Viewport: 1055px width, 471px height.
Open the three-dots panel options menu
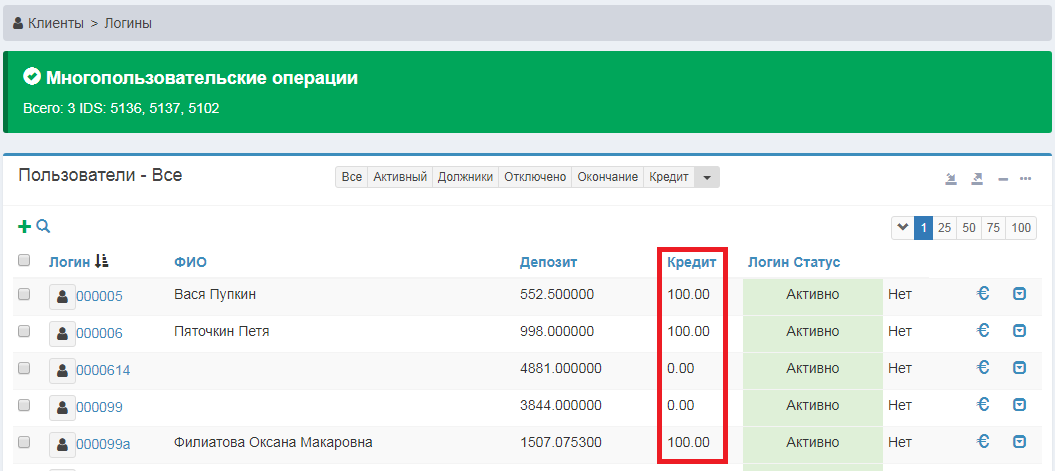1025,179
